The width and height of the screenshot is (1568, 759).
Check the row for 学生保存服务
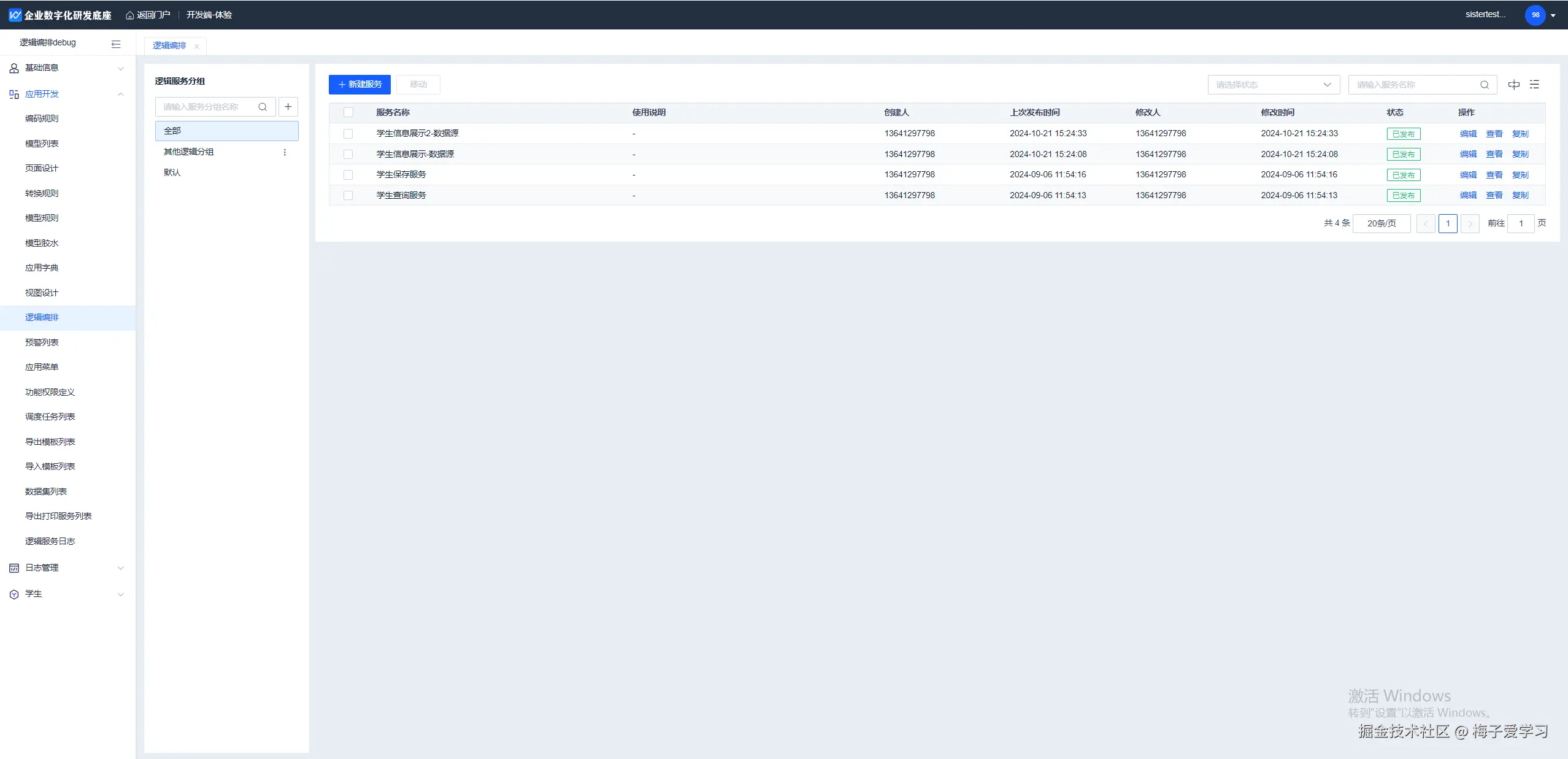coord(348,175)
